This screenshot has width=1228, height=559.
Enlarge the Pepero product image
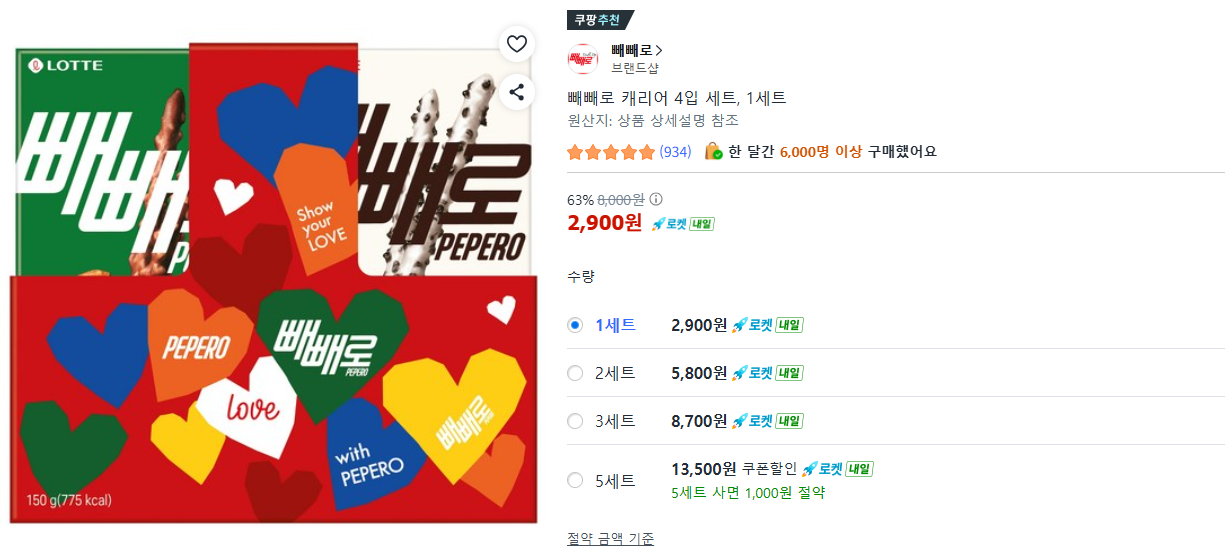click(274, 283)
